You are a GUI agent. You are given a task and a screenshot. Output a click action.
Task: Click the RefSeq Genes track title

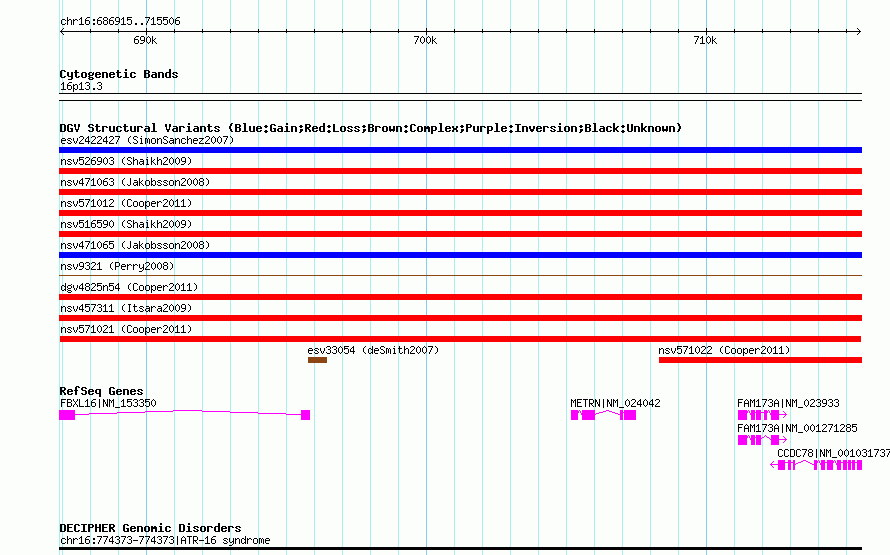(102, 391)
